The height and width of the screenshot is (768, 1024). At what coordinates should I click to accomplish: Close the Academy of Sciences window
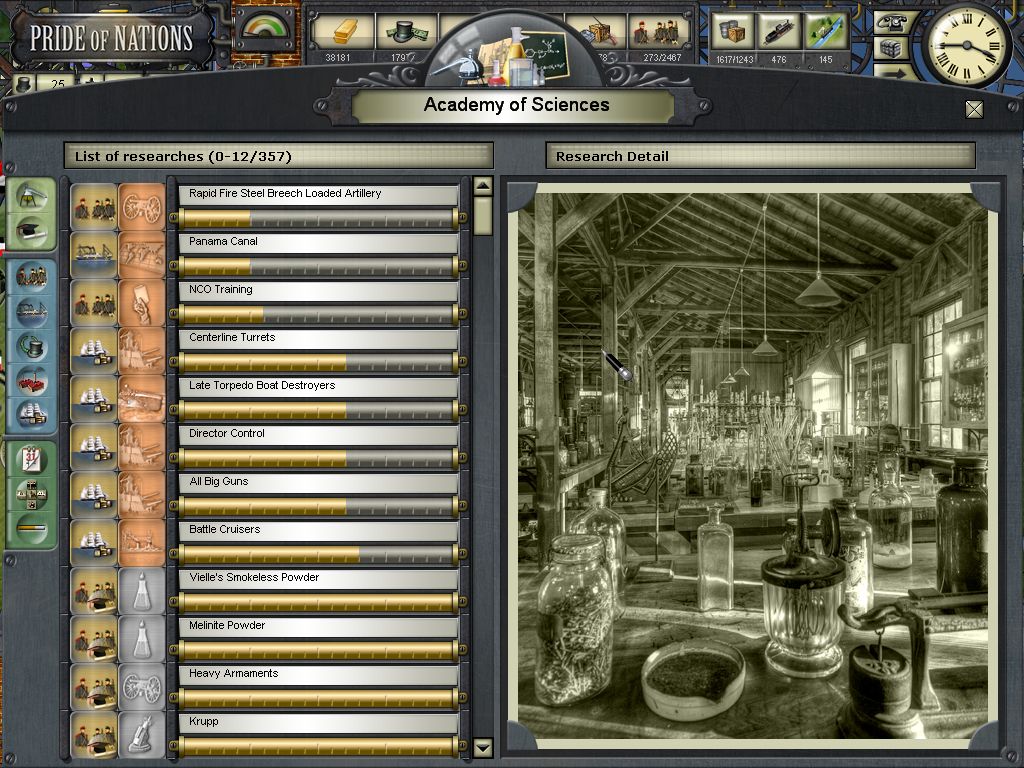[x=973, y=109]
